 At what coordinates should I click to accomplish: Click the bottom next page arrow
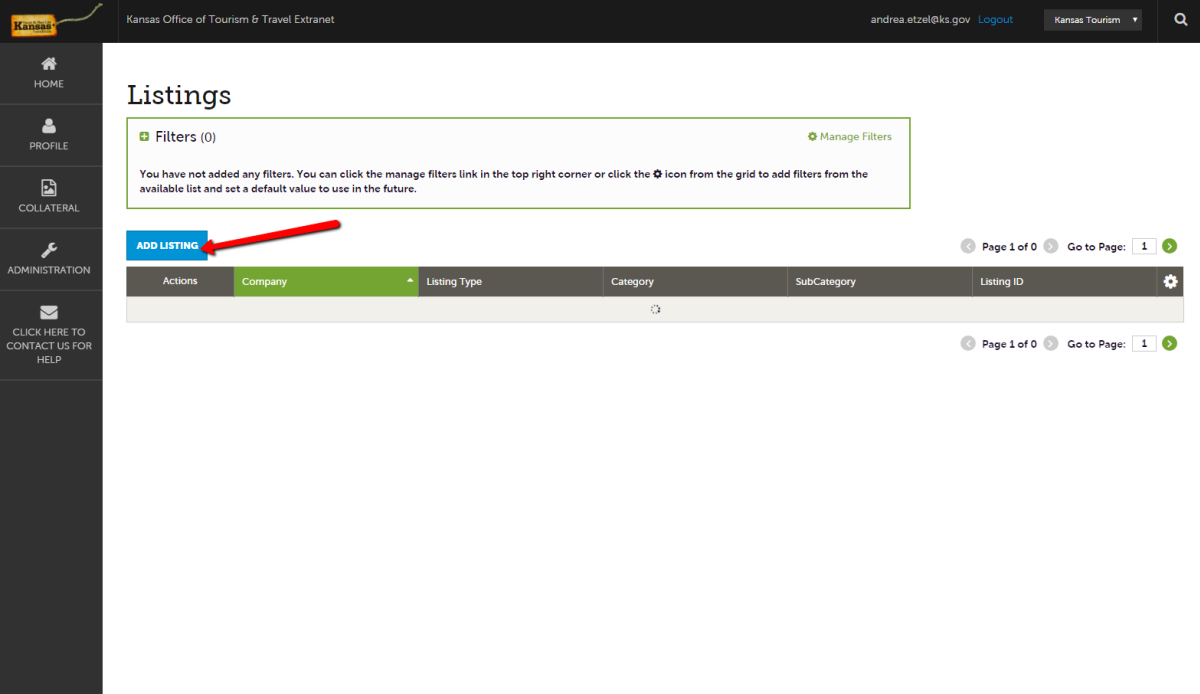click(x=1050, y=344)
